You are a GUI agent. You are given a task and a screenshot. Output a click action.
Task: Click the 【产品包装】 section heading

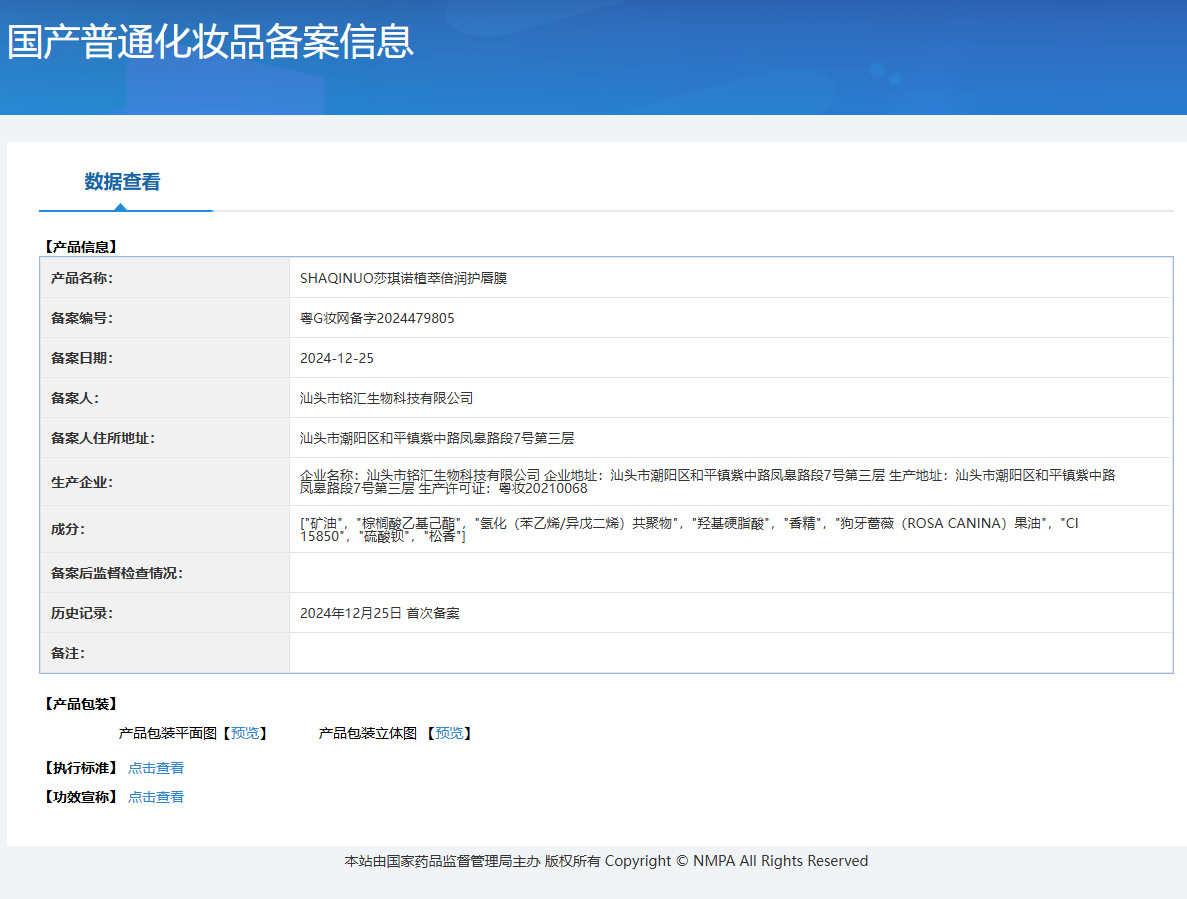tap(80, 705)
